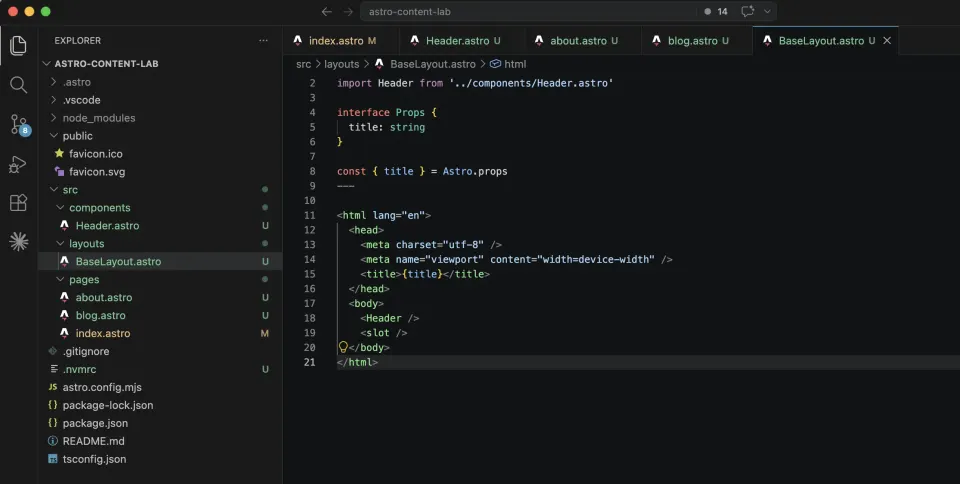Click the src breadcrumb segment

pyautogui.click(x=303, y=64)
